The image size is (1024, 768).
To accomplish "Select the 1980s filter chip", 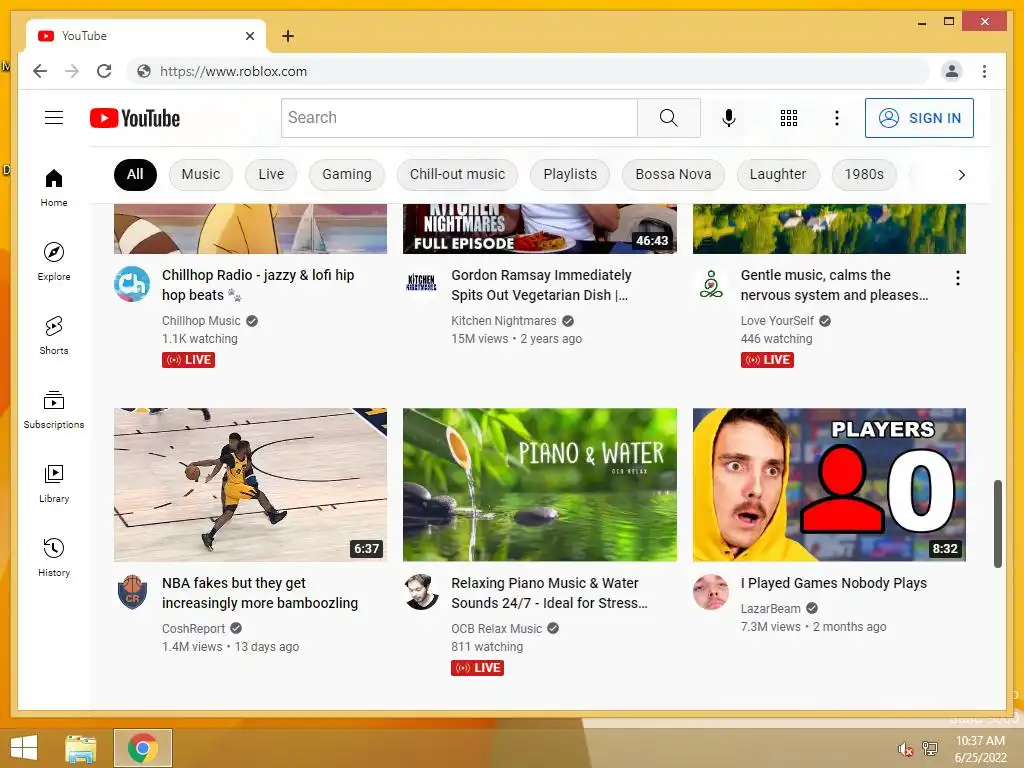I will coord(864,174).
